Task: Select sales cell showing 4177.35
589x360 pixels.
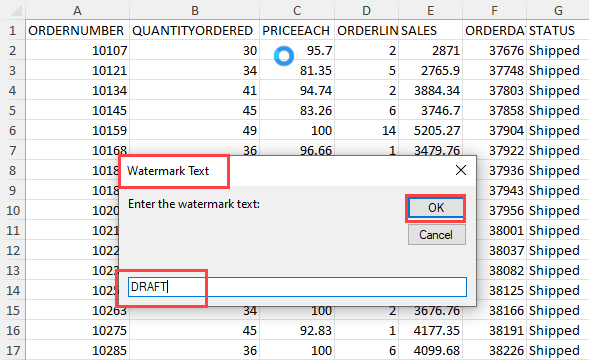Action: click(x=430, y=330)
